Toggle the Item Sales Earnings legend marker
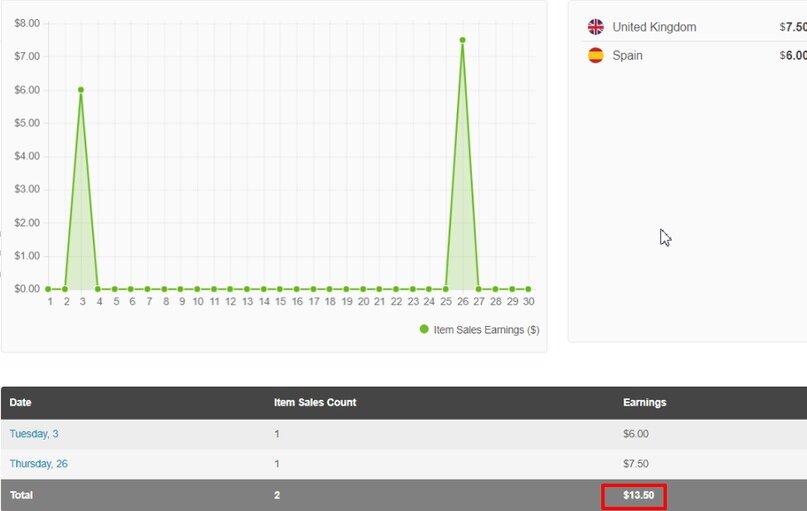 pos(424,329)
